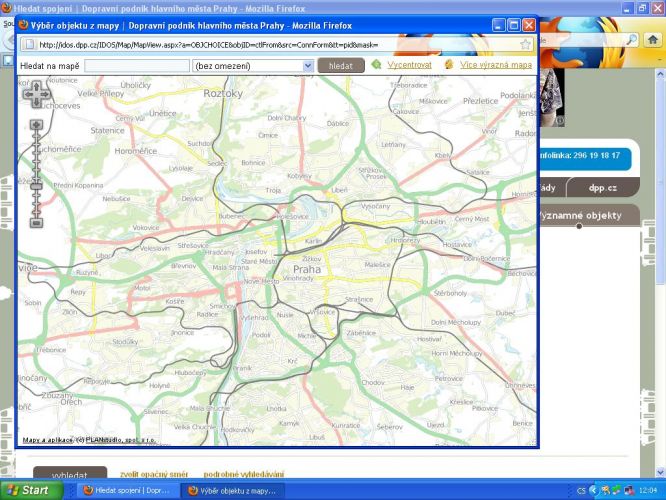Click the search magnifier in main Firefox window
Image resolution: width=666 pixels, height=500 pixels.
[x=632, y=40]
